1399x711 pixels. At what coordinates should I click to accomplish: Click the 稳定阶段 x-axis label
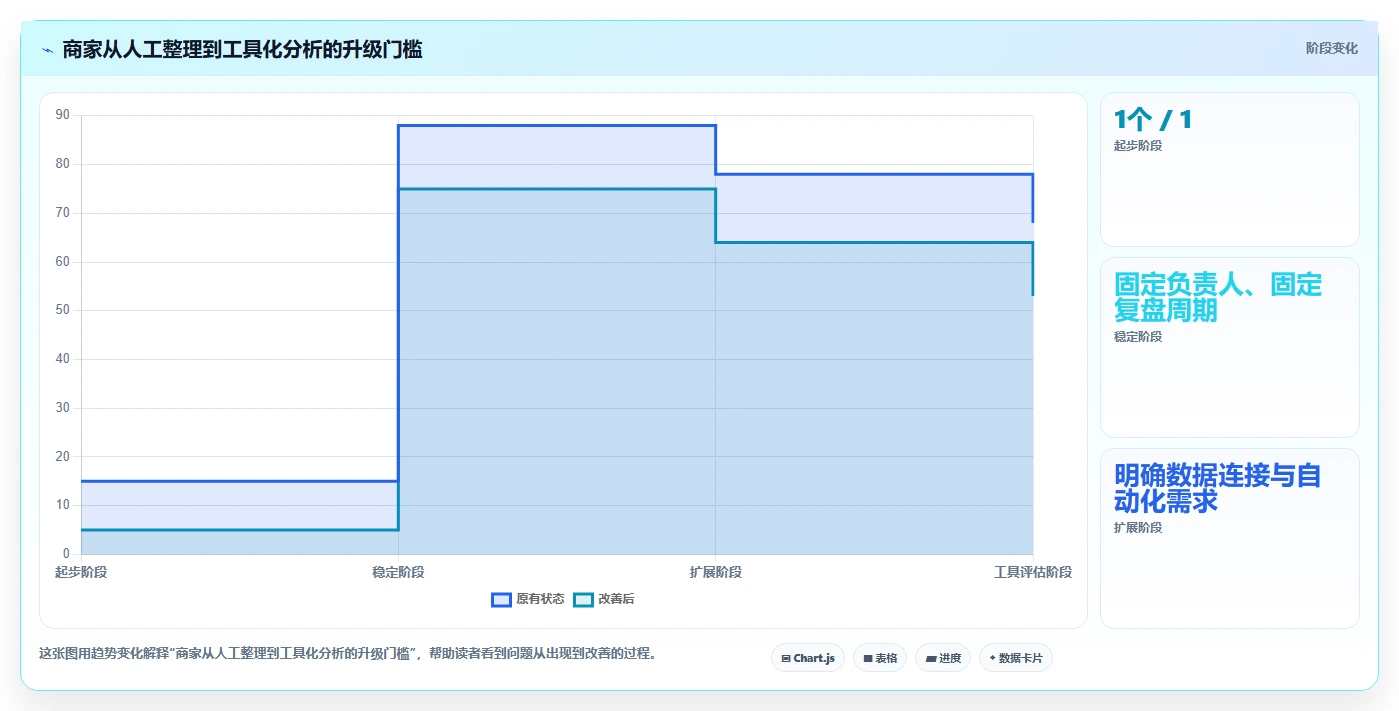coord(398,572)
